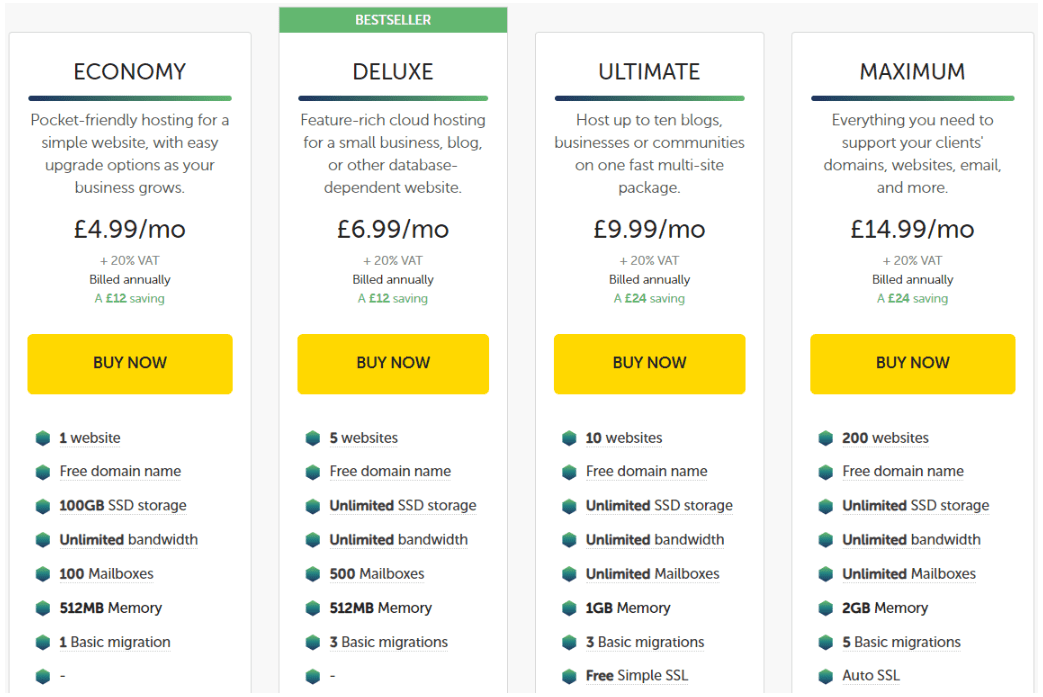The image size is (1043, 697).
Task: Click hexagon bullet next to 200 websites
Action: [x=825, y=438]
